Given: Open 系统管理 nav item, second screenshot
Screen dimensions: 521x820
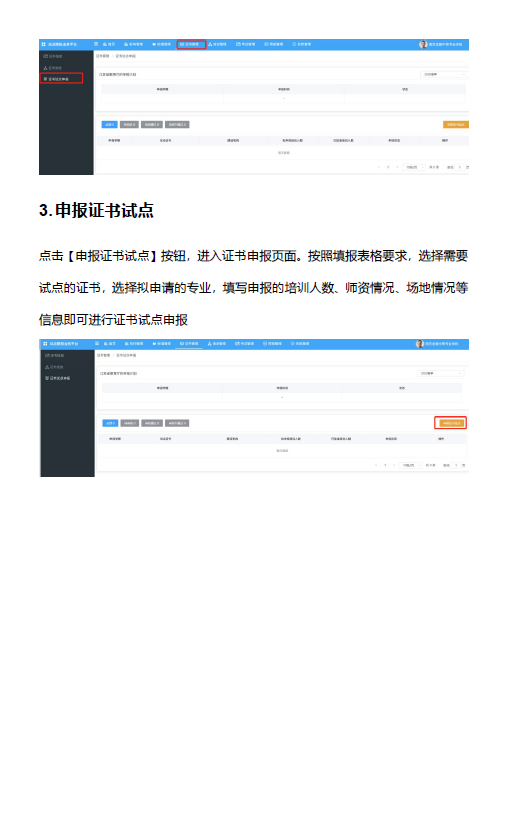Looking at the screenshot, I should [300, 344].
